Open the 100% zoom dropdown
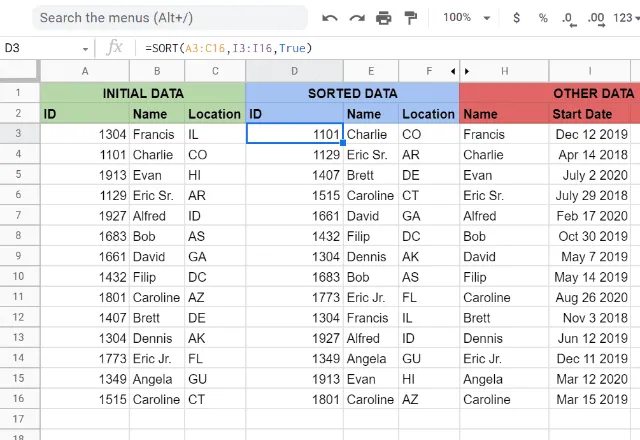The height and width of the screenshot is (440, 640). [467, 18]
